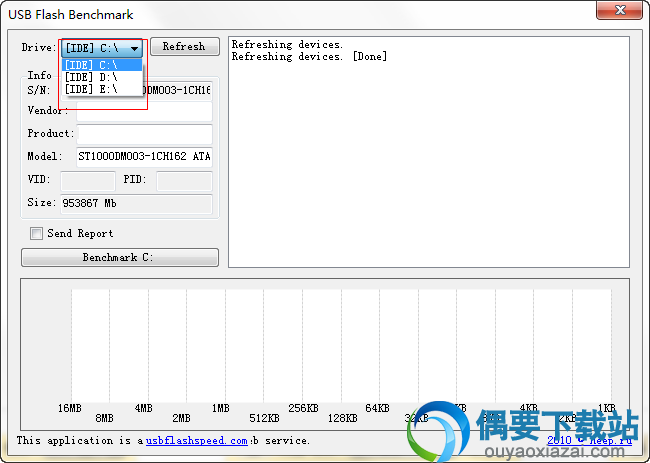The image size is (650, 463).
Task: Click the PID field
Action: 184,181
